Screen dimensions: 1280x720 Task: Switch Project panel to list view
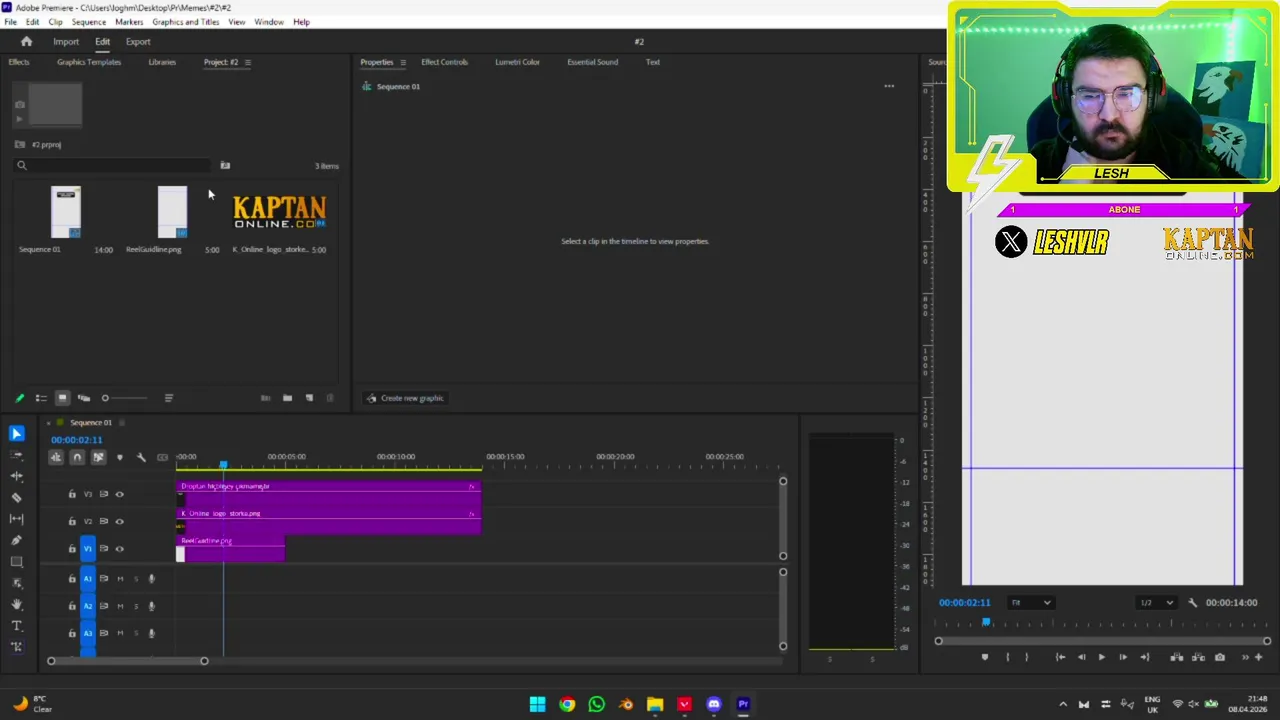pos(41,398)
